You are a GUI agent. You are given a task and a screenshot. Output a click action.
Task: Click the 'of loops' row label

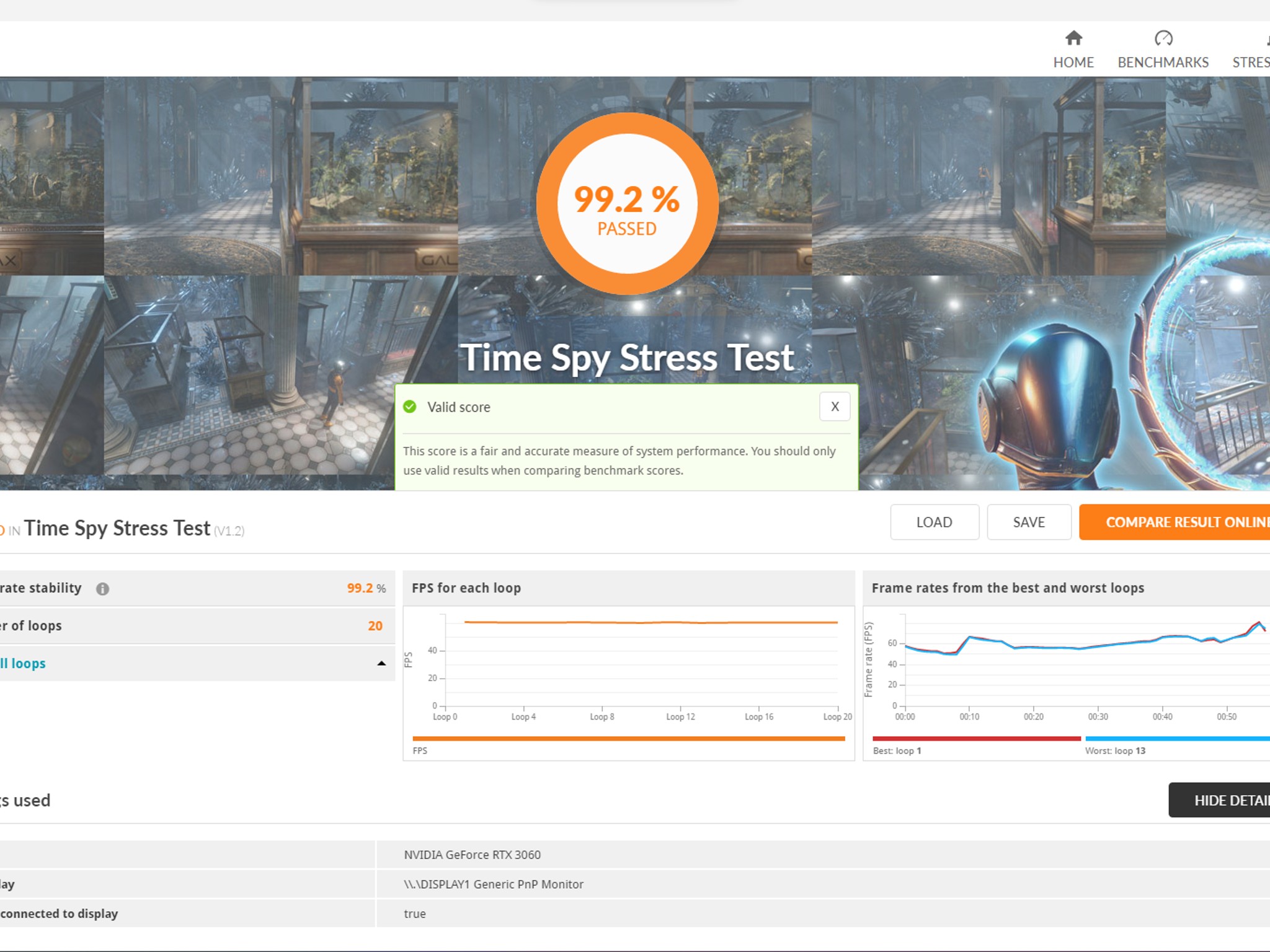(x=31, y=626)
